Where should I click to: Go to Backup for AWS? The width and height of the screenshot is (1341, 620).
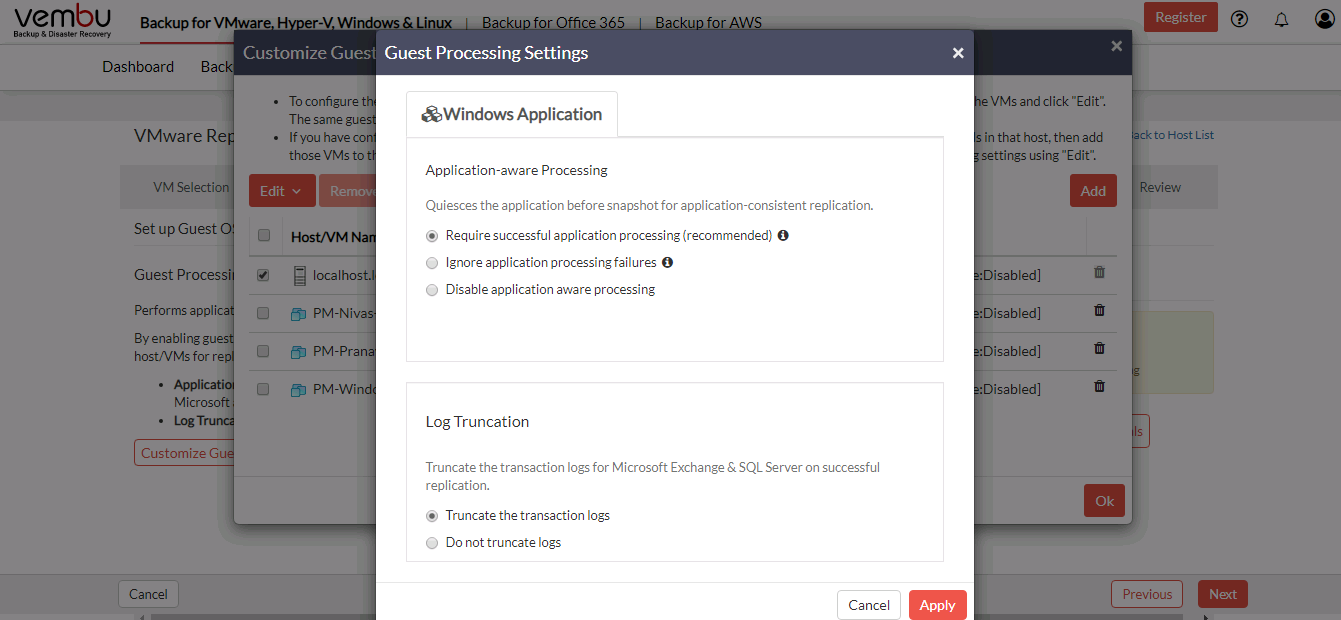708,22
